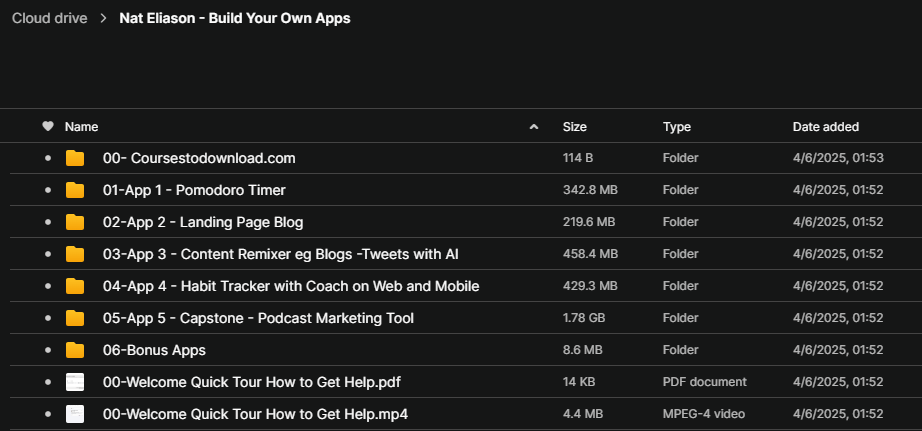Image resolution: width=922 pixels, height=431 pixels.
Task: Click the heart favourites column header icon
Action: click(48, 126)
